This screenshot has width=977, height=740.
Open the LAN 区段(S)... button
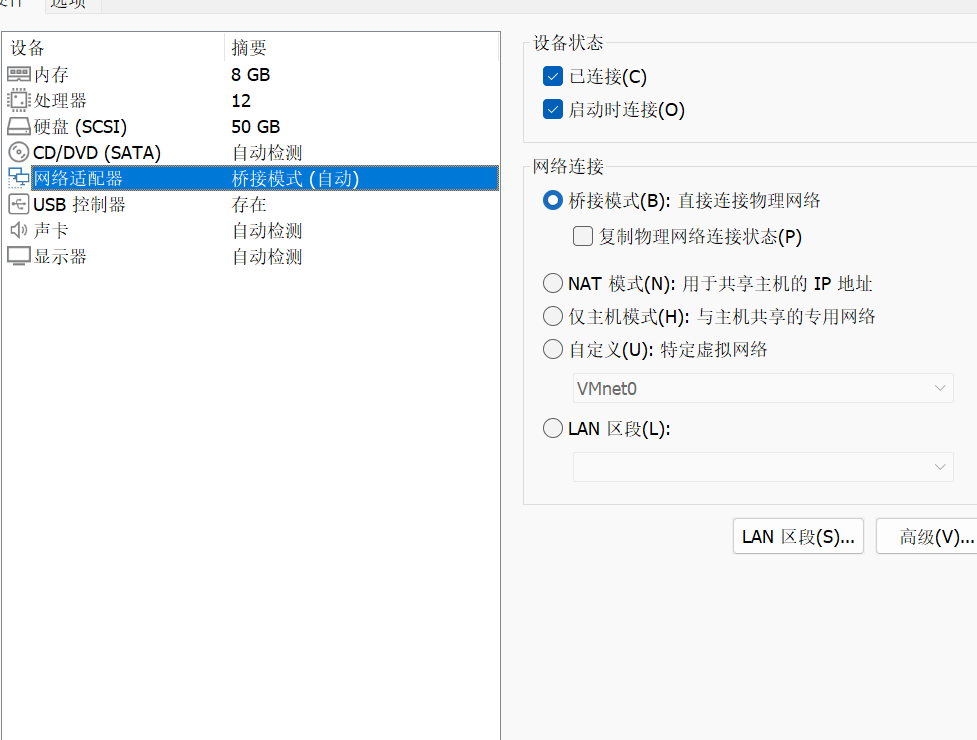pyautogui.click(x=798, y=536)
